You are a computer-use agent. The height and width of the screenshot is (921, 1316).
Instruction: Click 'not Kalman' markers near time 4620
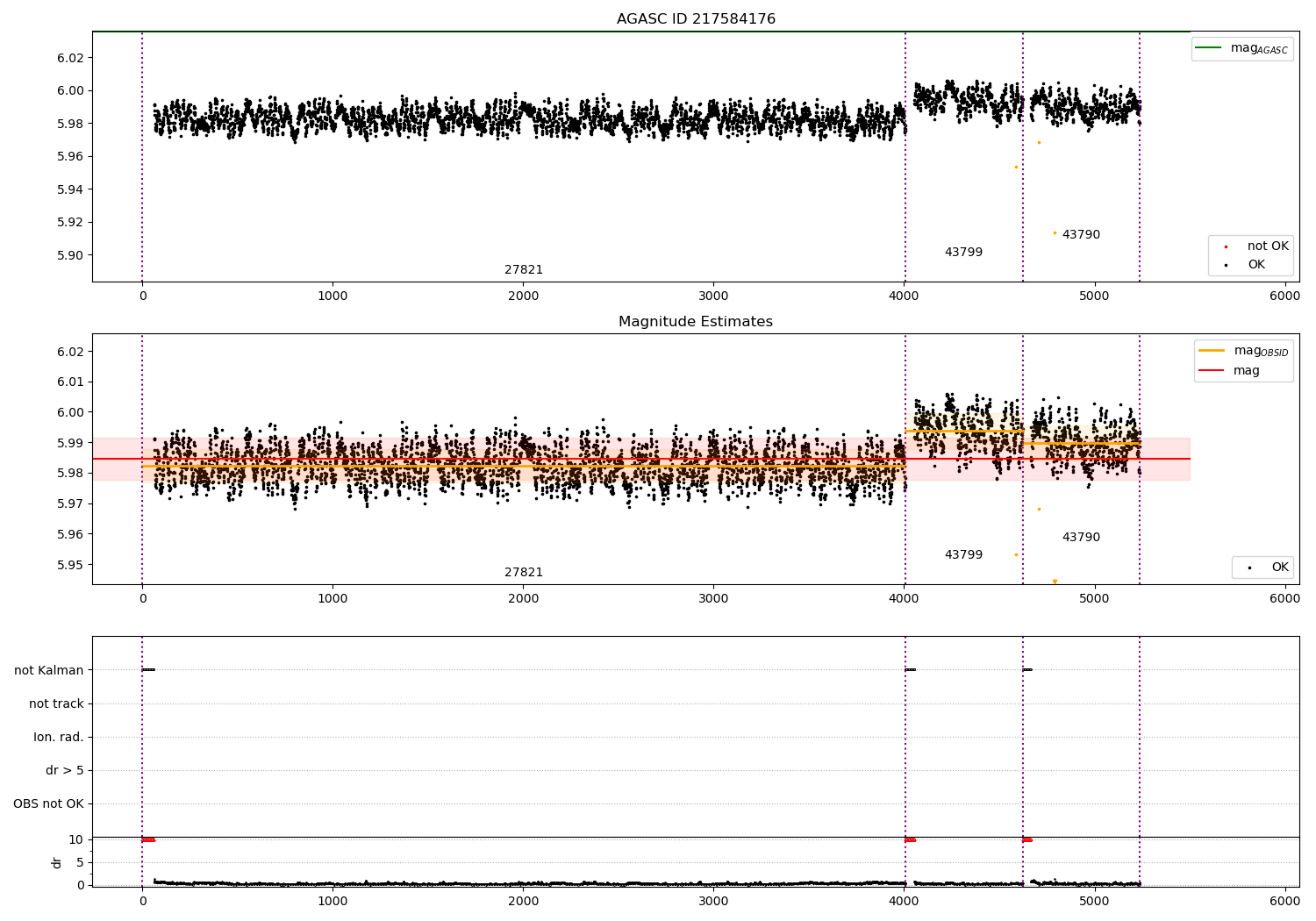point(1027,670)
